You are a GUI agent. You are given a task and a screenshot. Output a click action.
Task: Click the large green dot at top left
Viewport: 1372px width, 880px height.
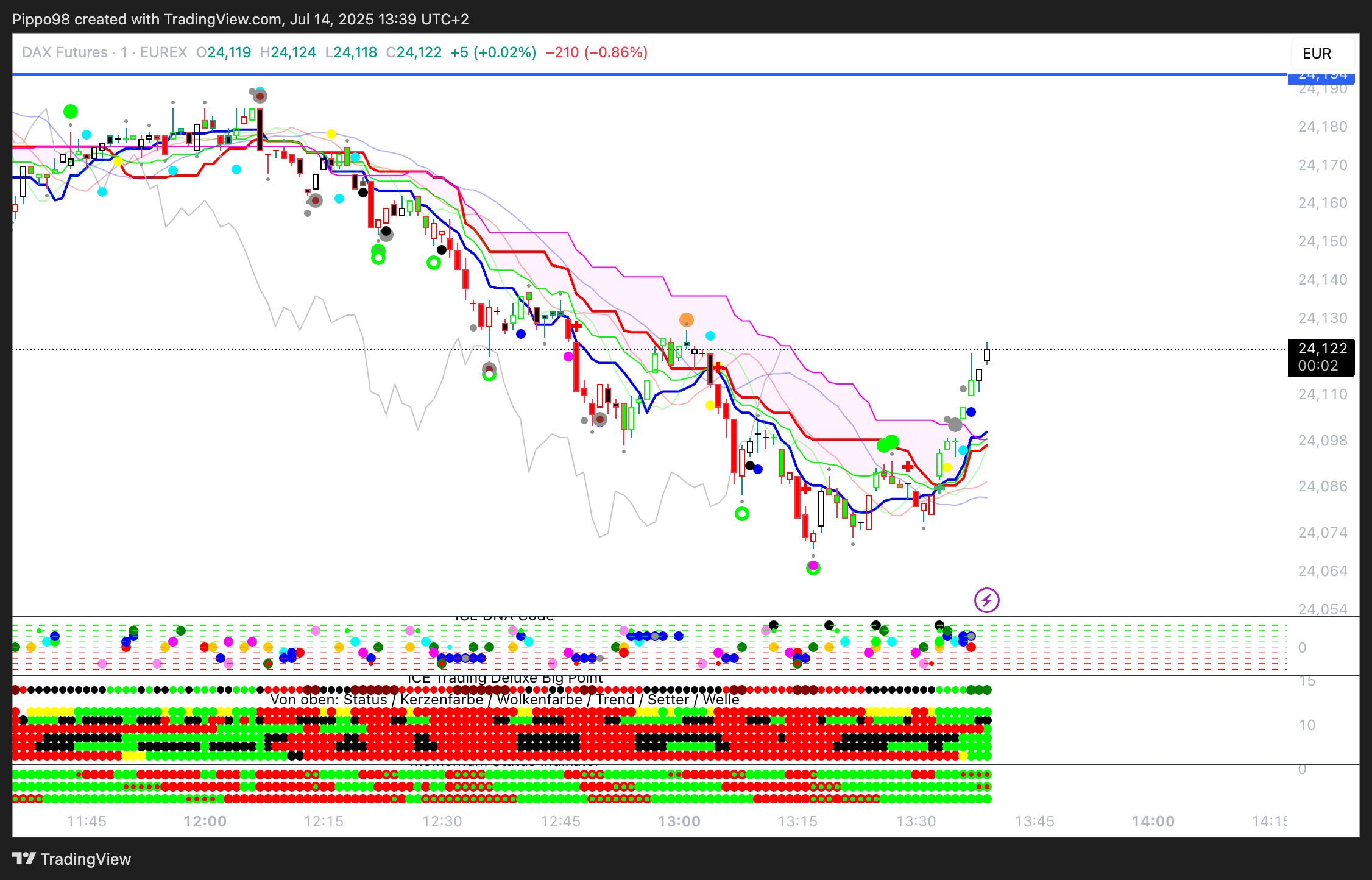[x=71, y=112]
